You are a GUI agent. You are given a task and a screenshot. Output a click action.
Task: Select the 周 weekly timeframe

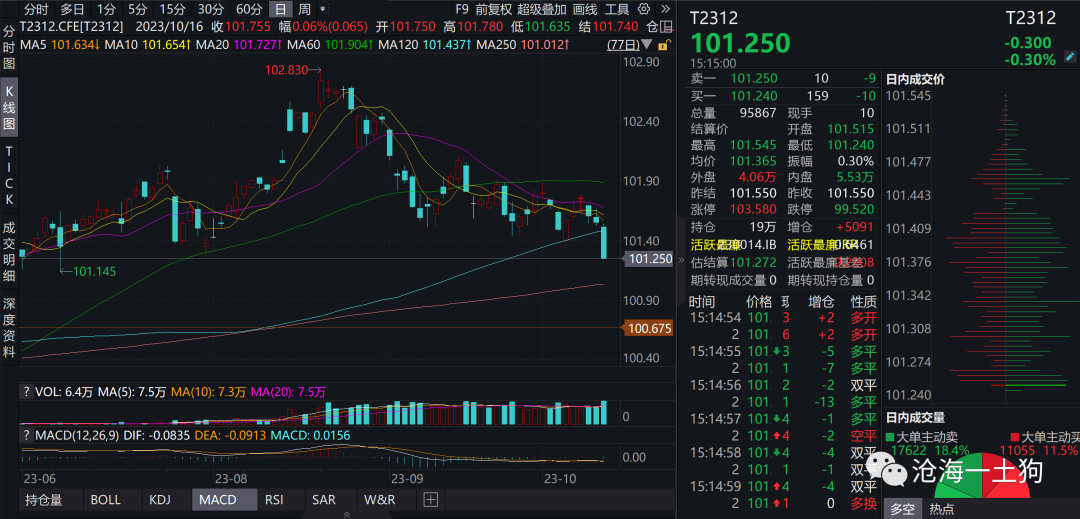[304, 10]
